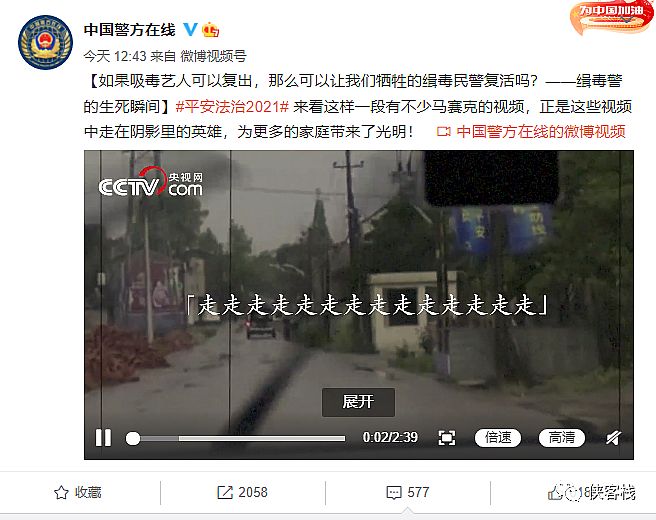Open the 中国警方在线 profile avatar

click(45, 42)
